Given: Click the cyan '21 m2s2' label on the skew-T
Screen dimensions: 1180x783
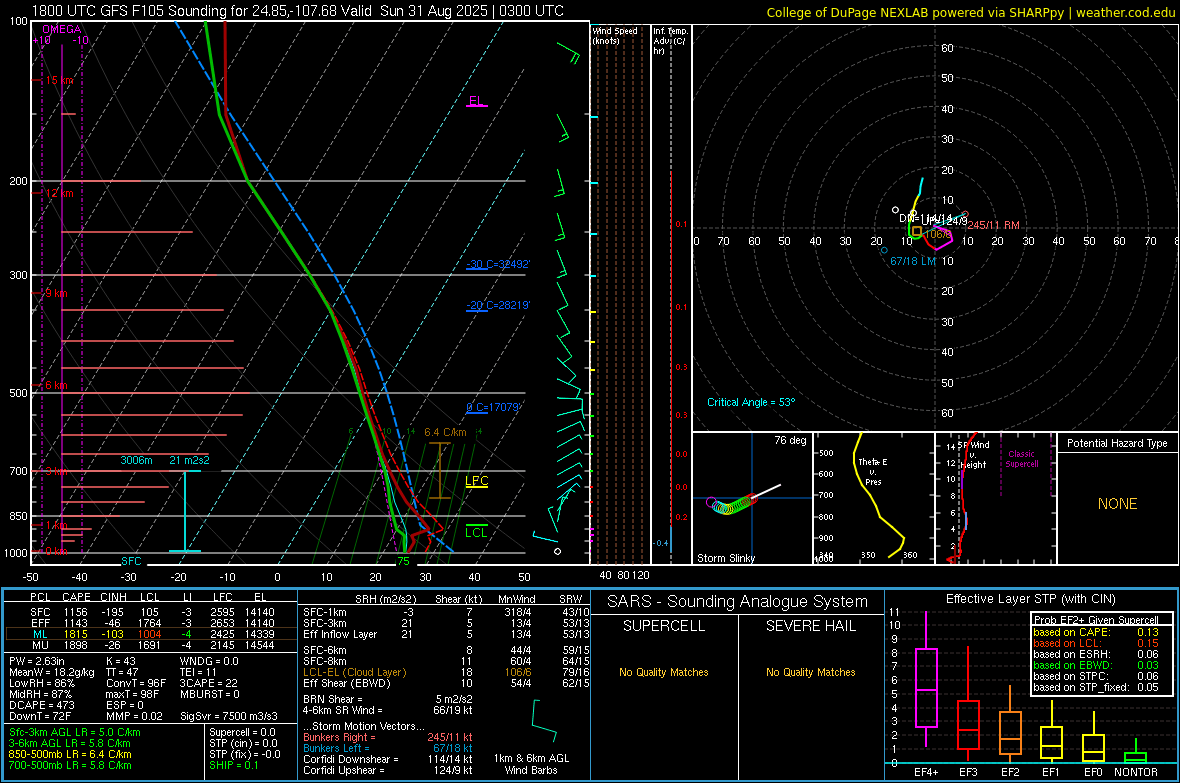Looking at the screenshot, I should tap(189, 460).
